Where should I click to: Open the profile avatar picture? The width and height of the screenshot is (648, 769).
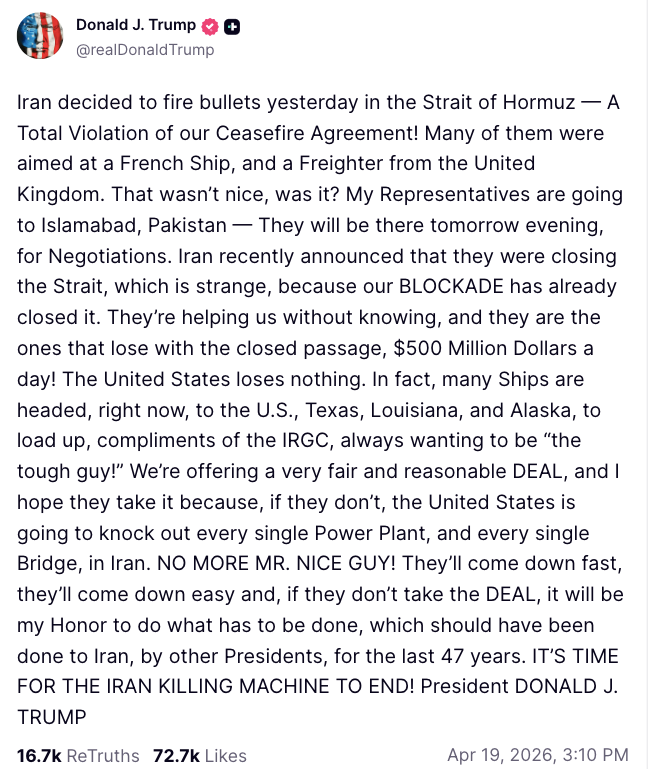40,36
